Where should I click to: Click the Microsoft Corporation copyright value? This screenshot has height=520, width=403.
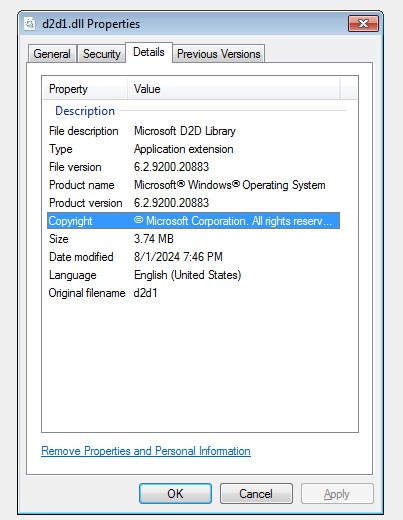[233, 221]
